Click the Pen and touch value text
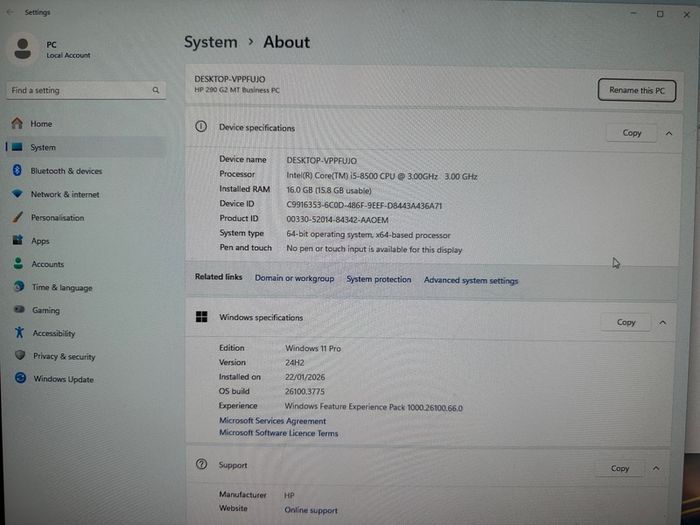Screen dimensions: 700x525 374,249
